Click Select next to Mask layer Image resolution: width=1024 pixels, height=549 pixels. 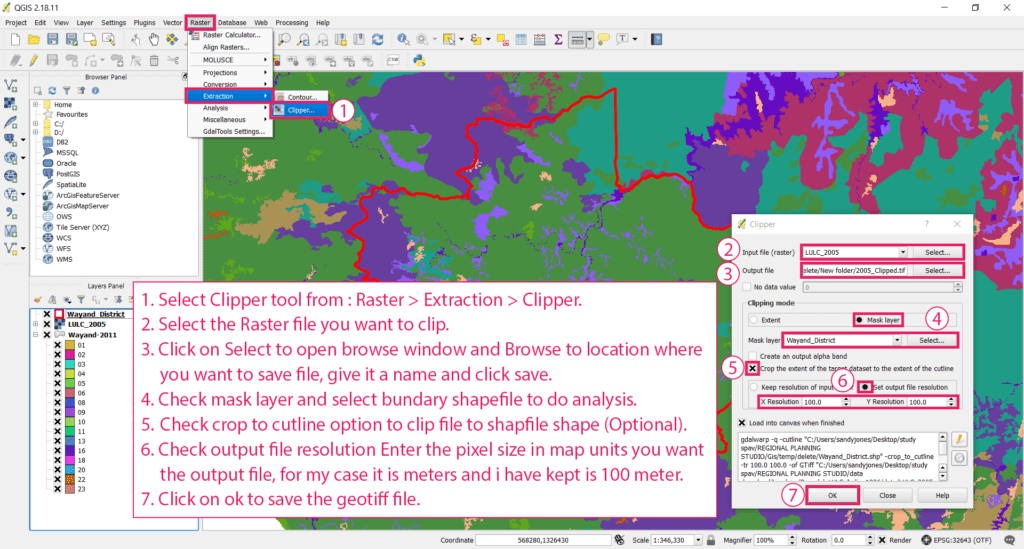tap(932, 340)
